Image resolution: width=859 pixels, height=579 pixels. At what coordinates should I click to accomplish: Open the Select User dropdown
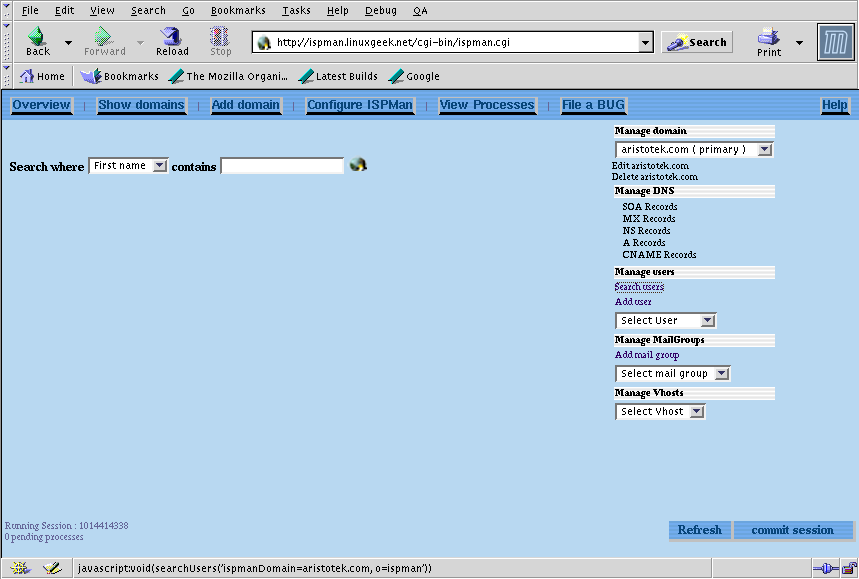[x=666, y=320]
